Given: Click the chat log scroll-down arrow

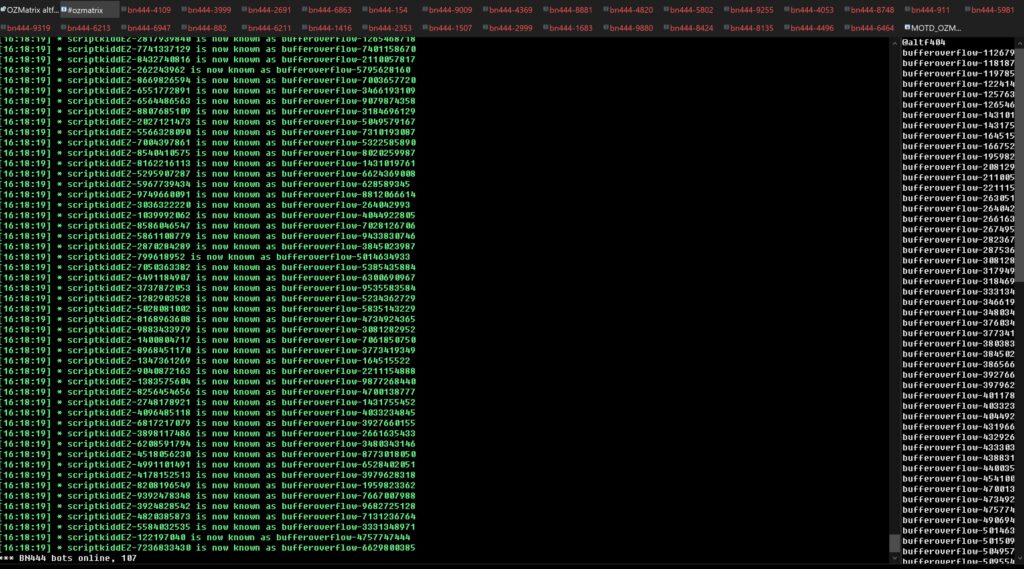Looking at the screenshot, I should pyautogui.click(x=895, y=559).
